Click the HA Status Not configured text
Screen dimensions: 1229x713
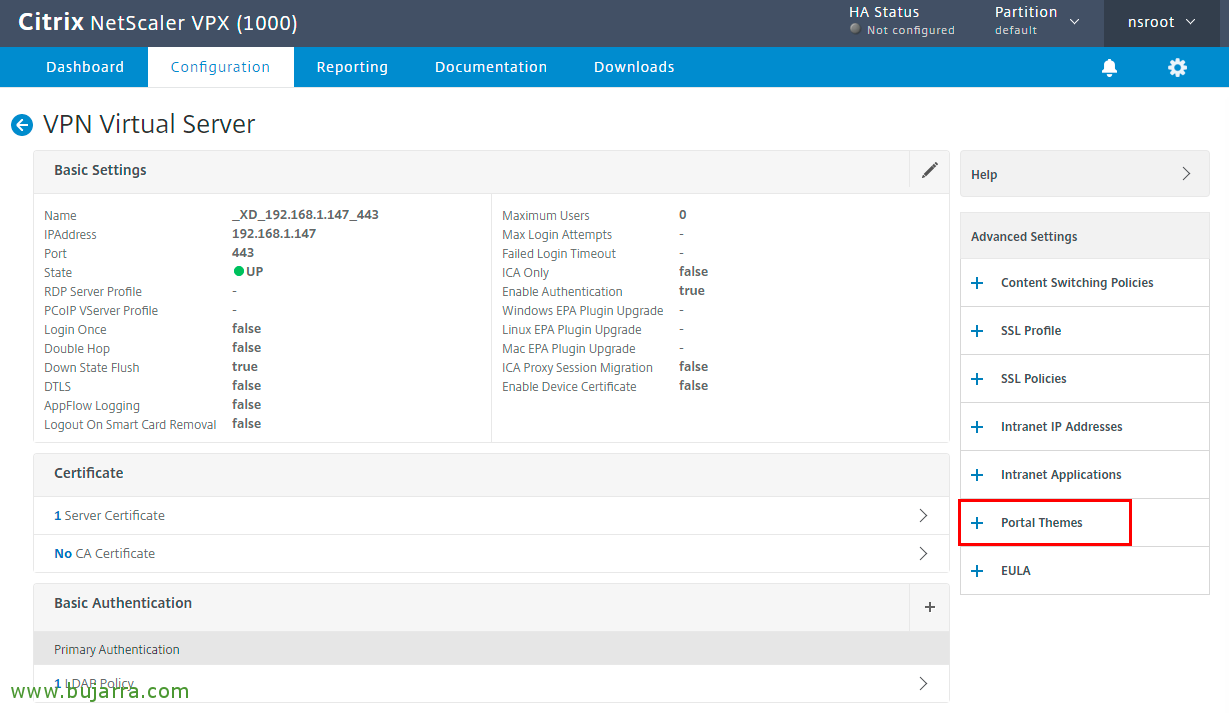coord(910,30)
